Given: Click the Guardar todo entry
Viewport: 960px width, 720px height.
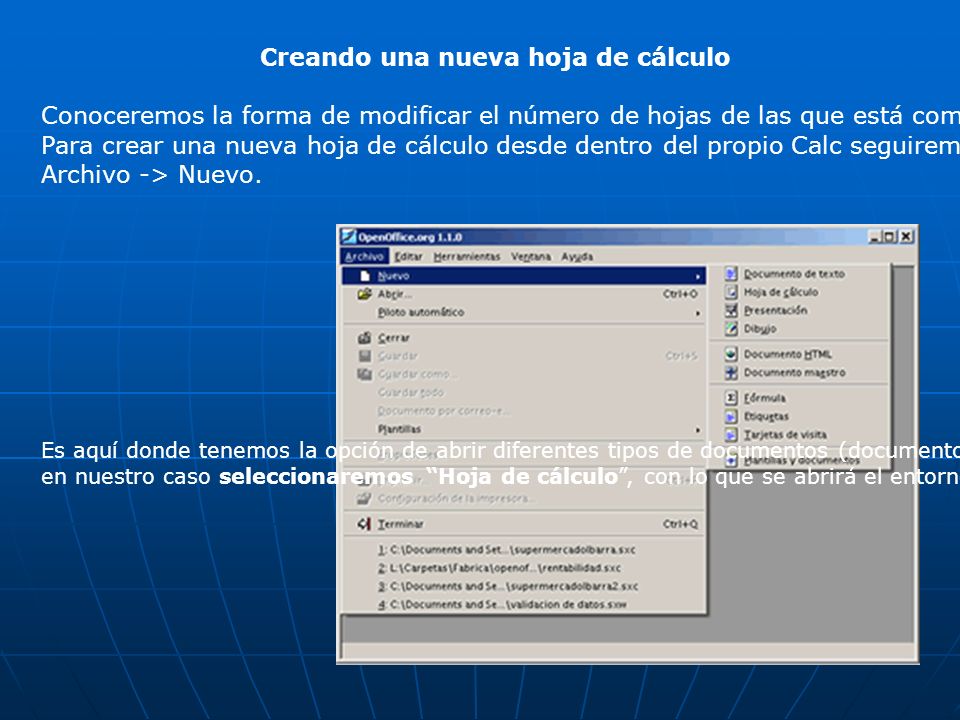Looking at the screenshot, I should [524, 392].
